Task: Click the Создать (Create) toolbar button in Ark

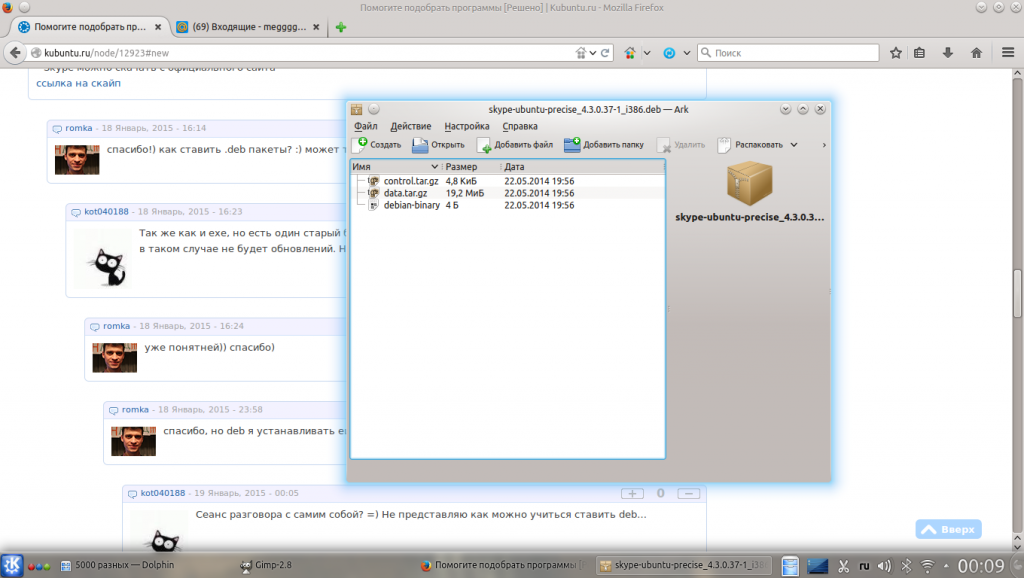Action: 377,145
